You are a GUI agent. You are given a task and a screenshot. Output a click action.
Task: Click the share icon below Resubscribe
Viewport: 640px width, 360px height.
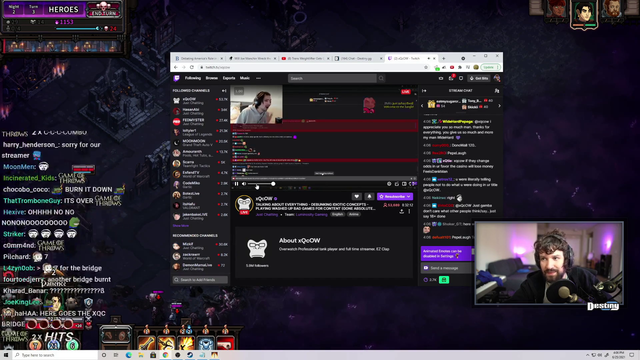pyautogui.click(x=402, y=211)
